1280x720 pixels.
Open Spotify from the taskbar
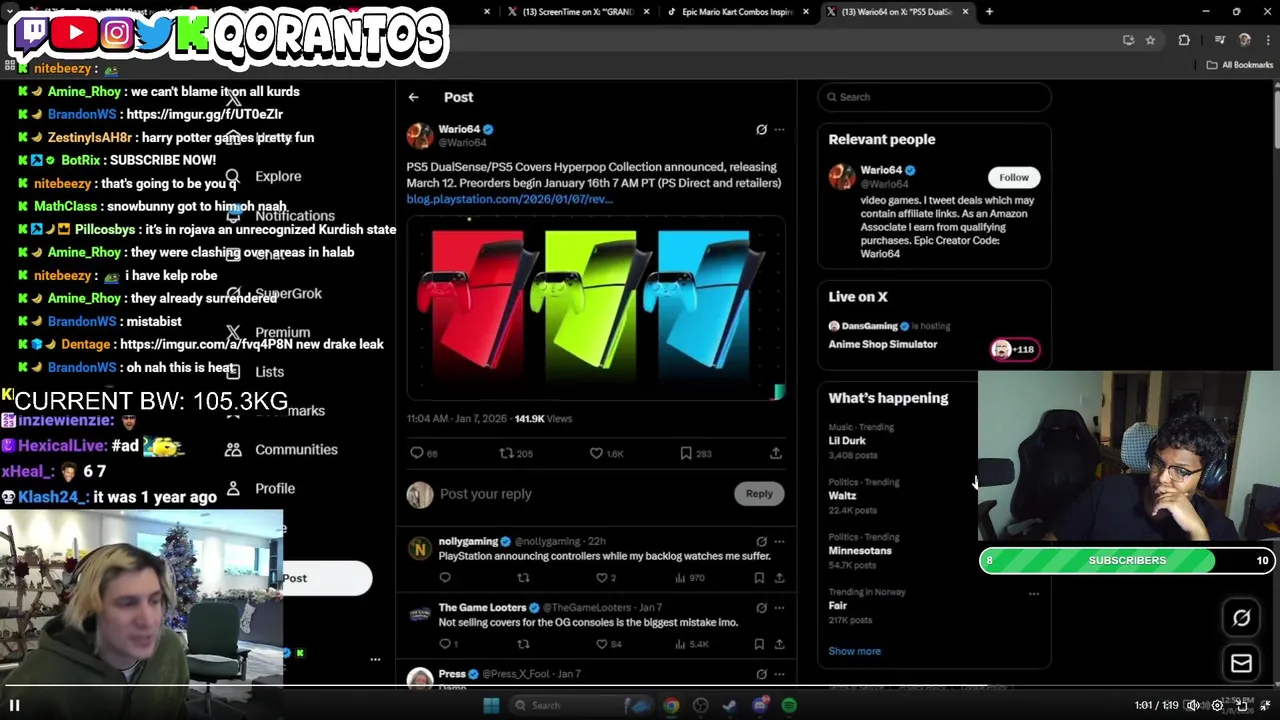789,705
